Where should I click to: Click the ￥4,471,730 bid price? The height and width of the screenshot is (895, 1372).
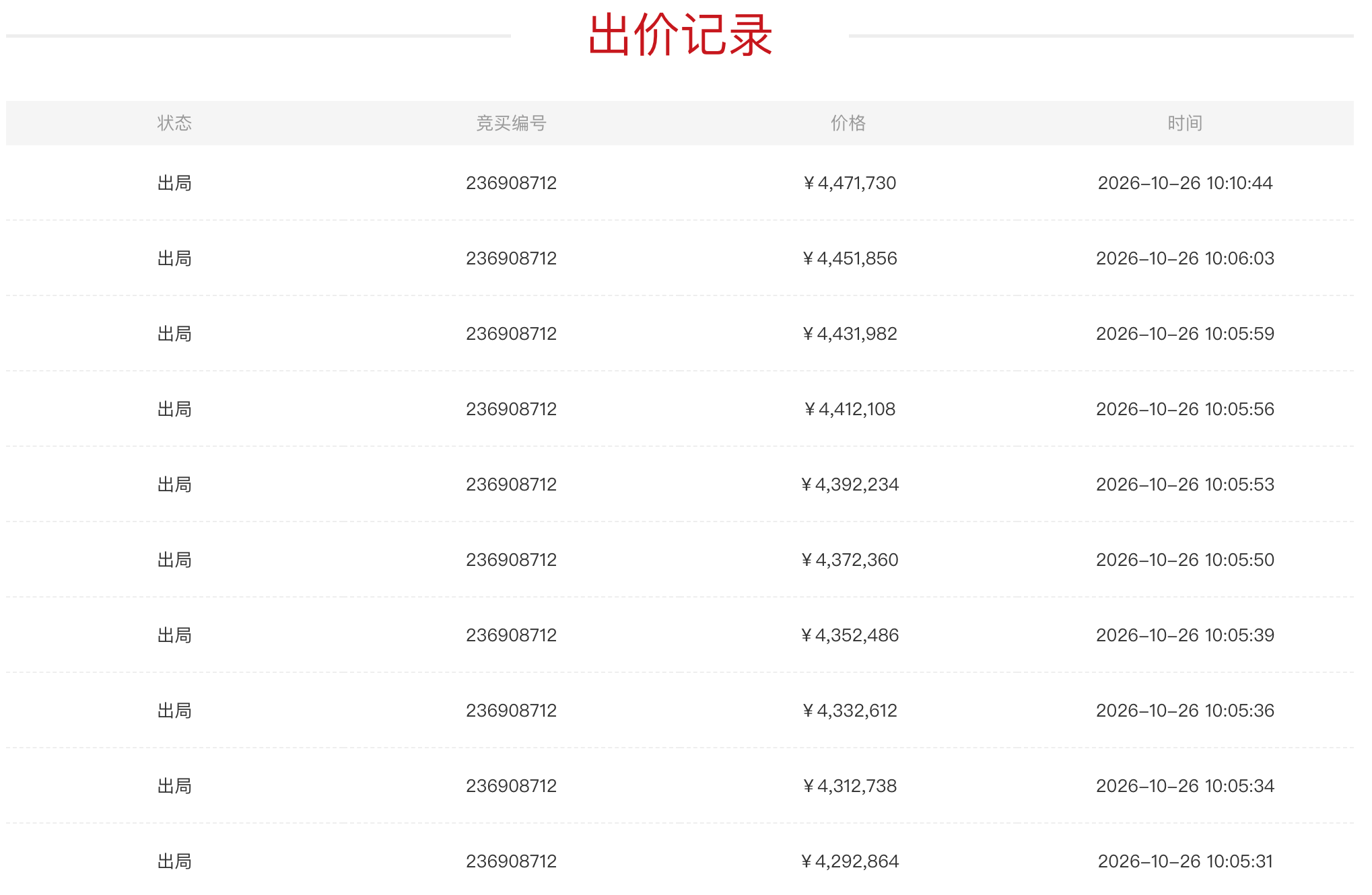click(x=849, y=183)
